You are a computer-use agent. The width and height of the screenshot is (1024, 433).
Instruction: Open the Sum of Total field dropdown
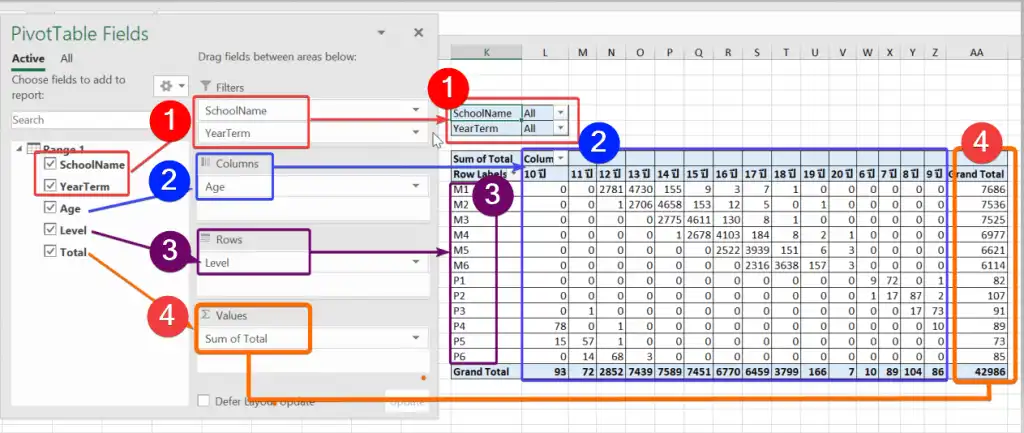point(414,338)
